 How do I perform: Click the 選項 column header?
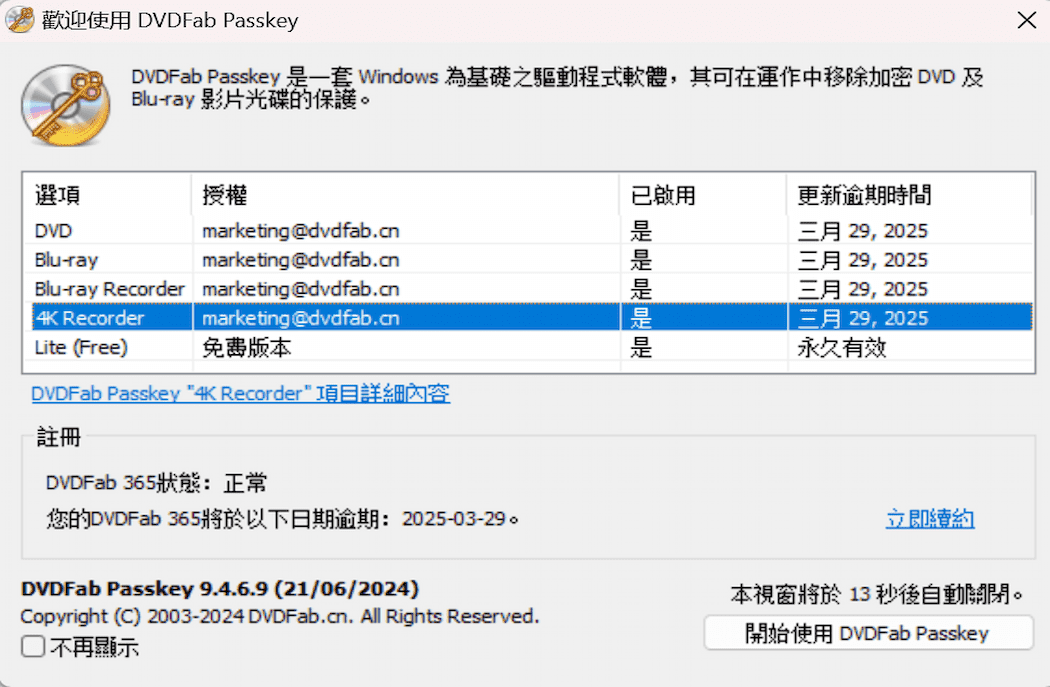[x=107, y=196]
